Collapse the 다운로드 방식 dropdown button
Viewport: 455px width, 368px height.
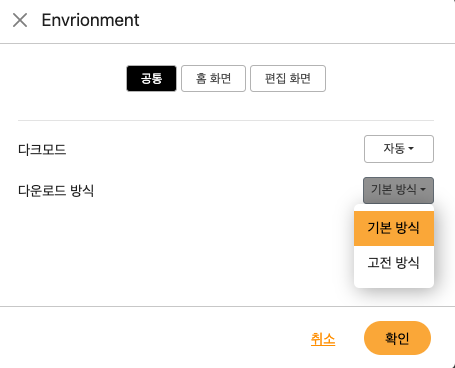click(398, 190)
